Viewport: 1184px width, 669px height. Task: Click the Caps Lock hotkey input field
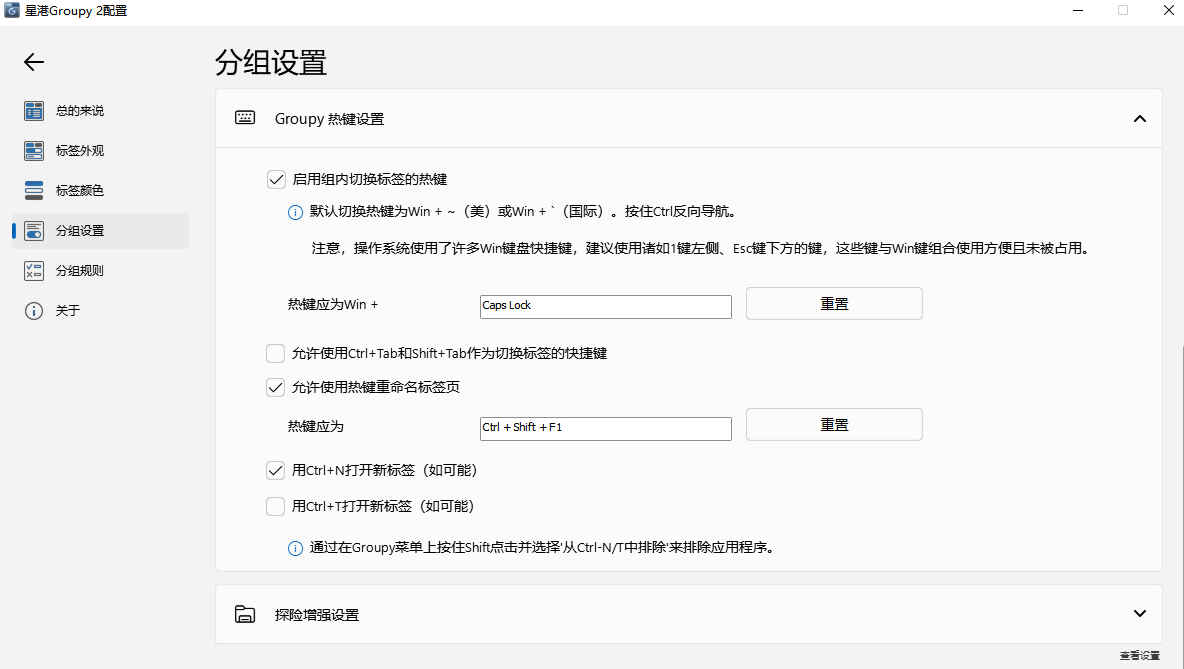point(605,306)
